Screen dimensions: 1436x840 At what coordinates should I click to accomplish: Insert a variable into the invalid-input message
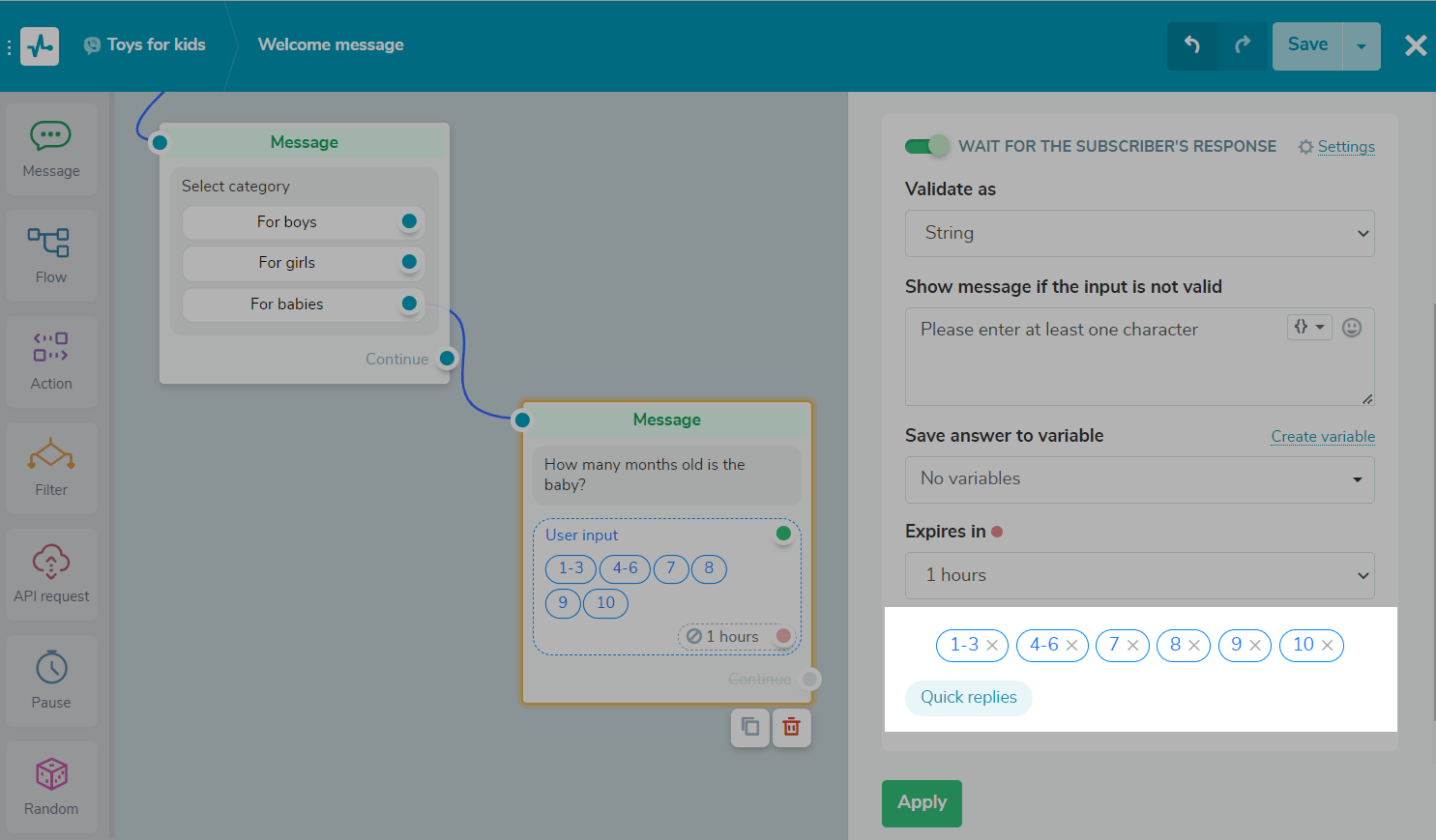click(x=1309, y=328)
